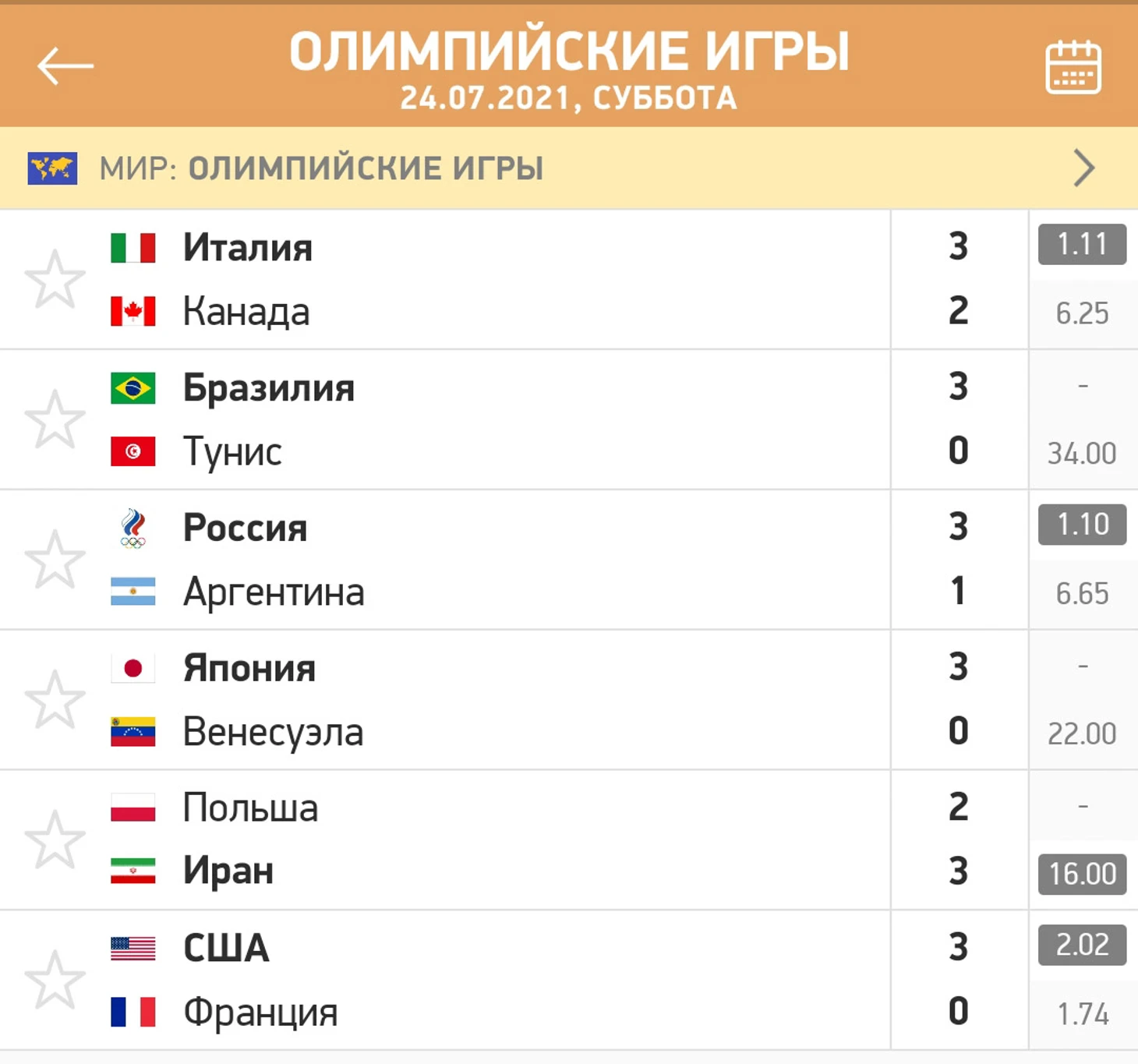The width and height of the screenshot is (1138, 1064).
Task: Tap the 16.00 odds for Iran
Action: 1082,874
